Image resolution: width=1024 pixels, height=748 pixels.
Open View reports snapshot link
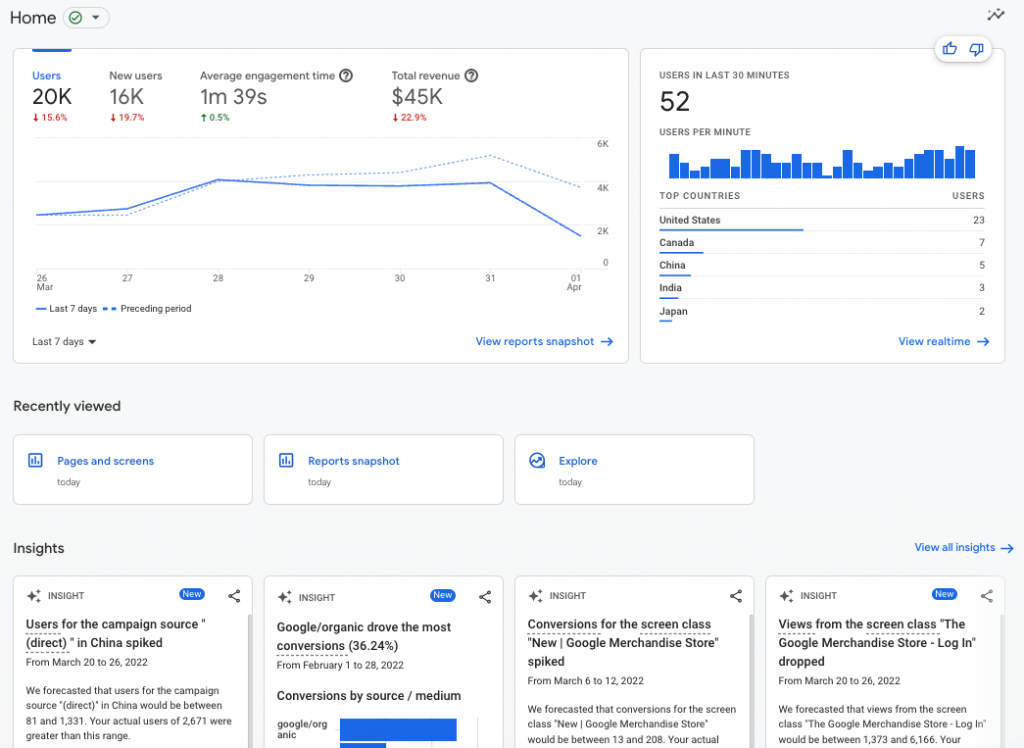(x=544, y=342)
